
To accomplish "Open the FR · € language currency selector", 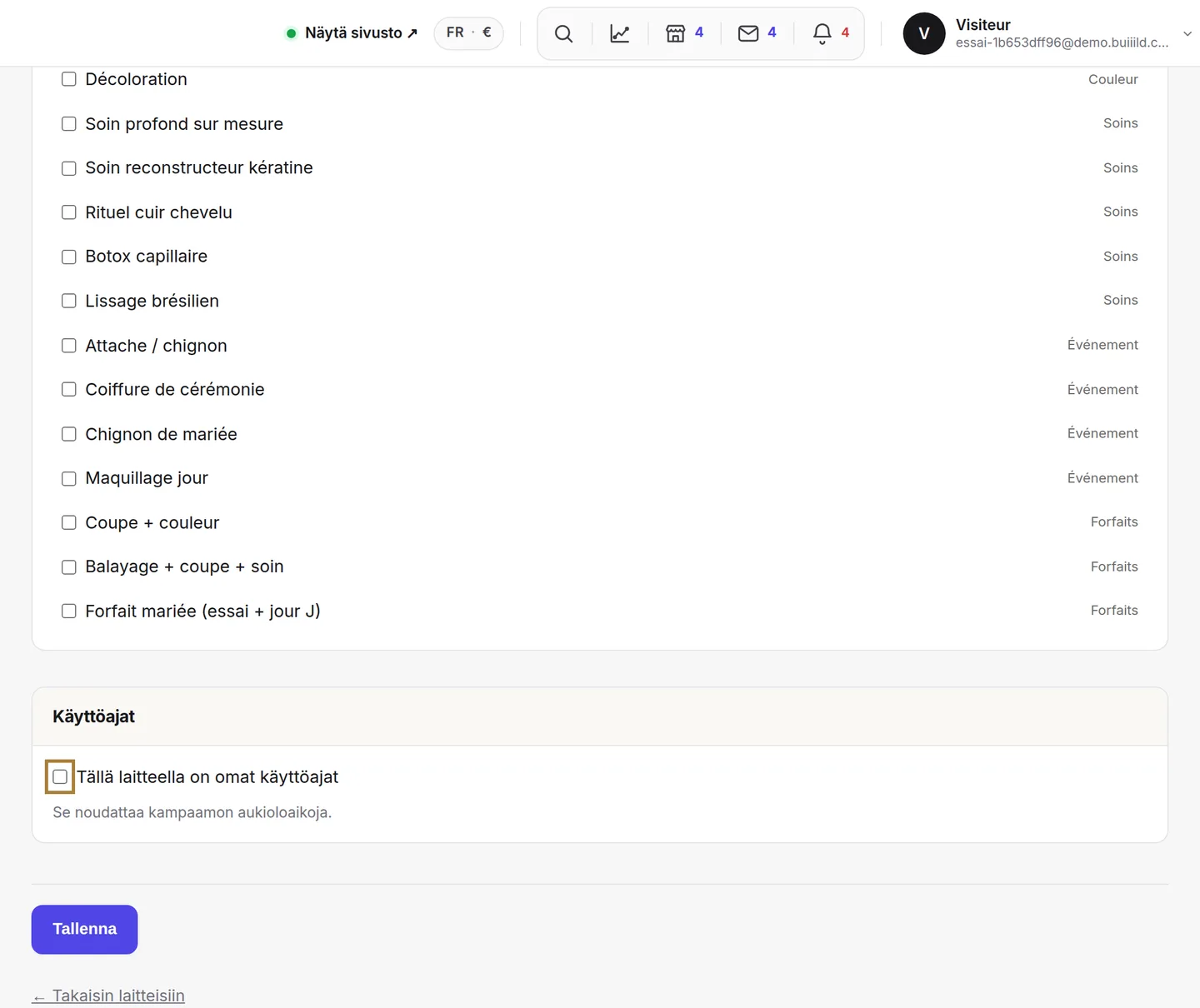I will [468, 33].
